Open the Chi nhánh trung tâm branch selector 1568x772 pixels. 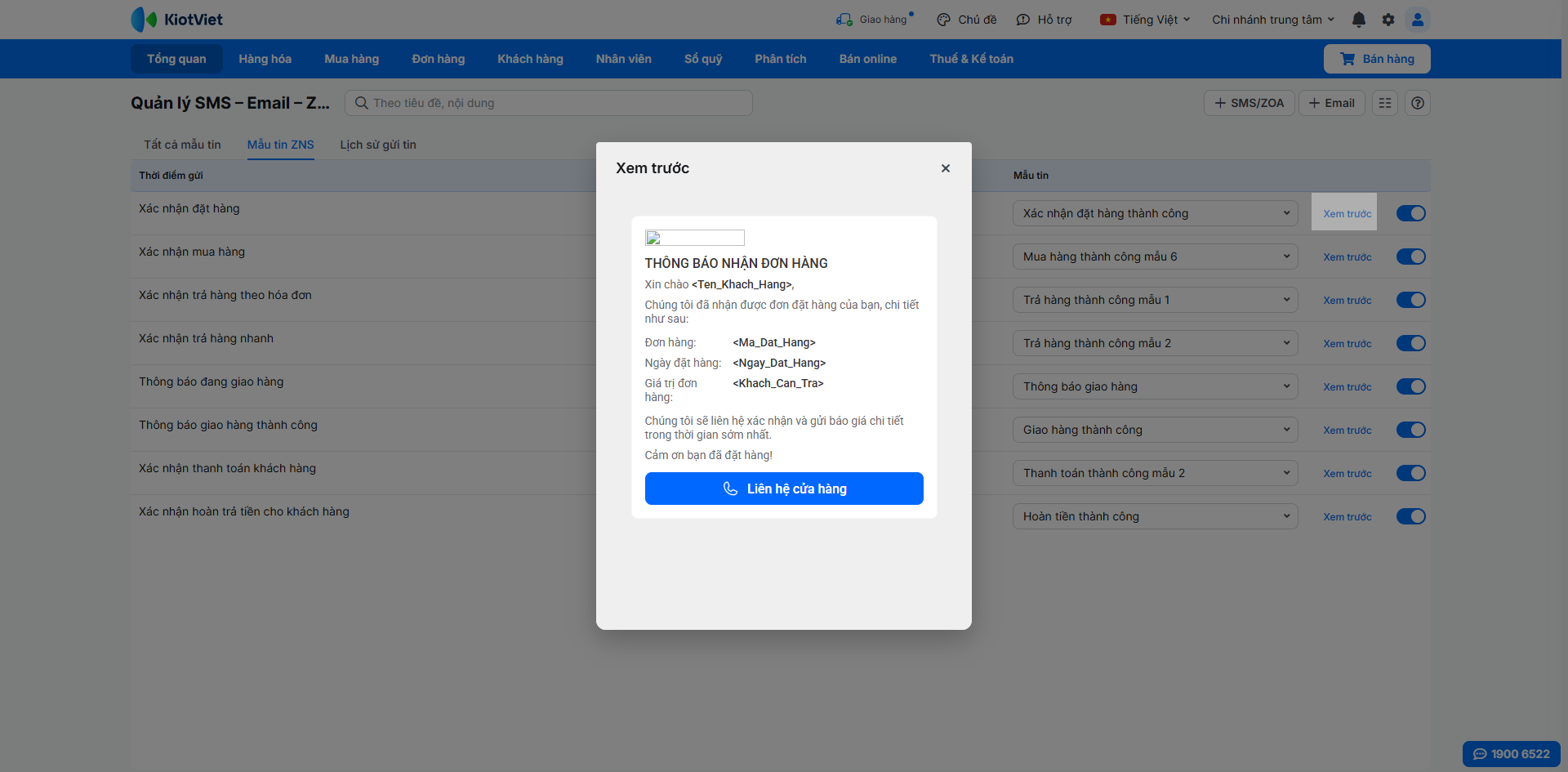pos(1273,20)
